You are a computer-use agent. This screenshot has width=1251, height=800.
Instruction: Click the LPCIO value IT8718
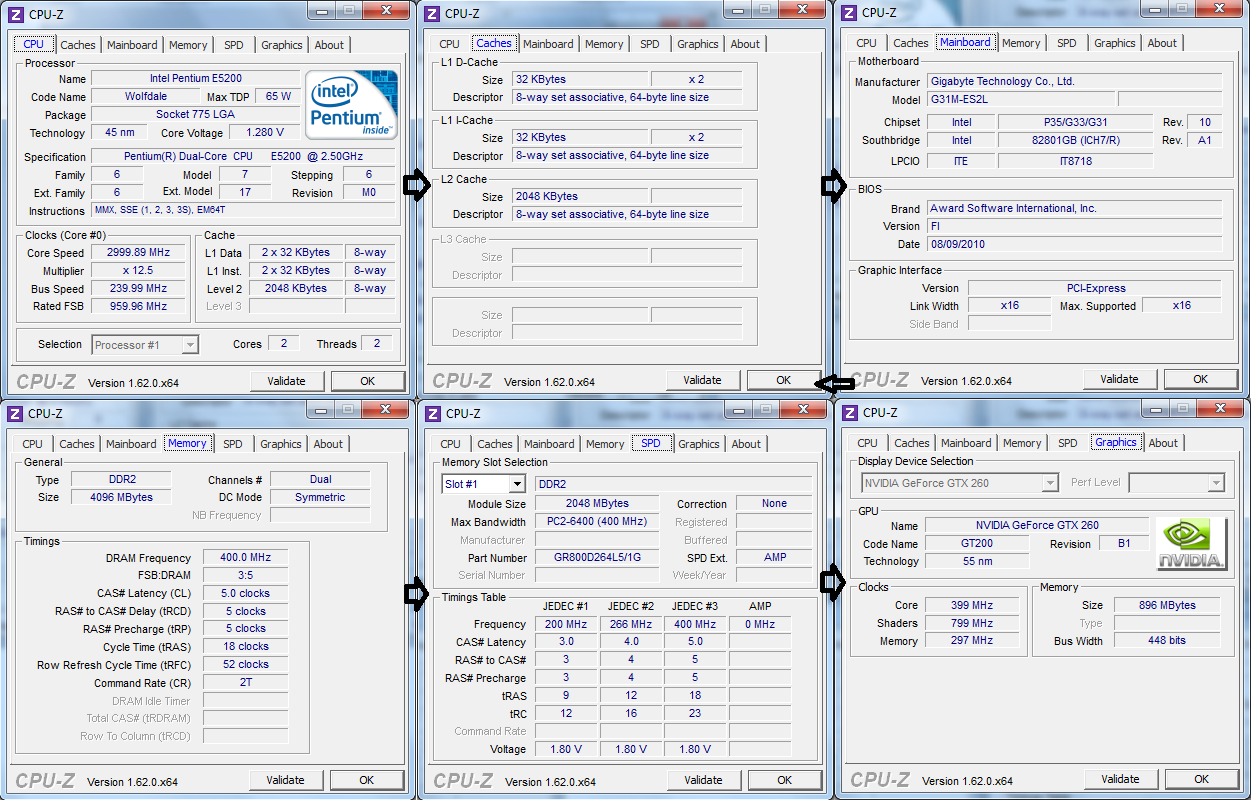(x=1075, y=161)
